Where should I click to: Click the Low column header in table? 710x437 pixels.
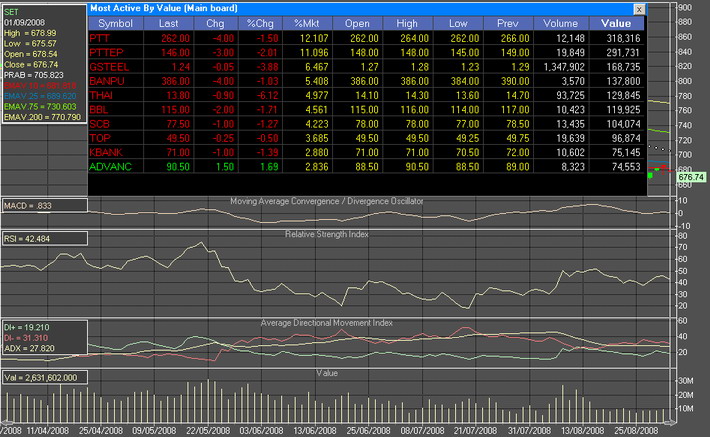click(x=458, y=24)
